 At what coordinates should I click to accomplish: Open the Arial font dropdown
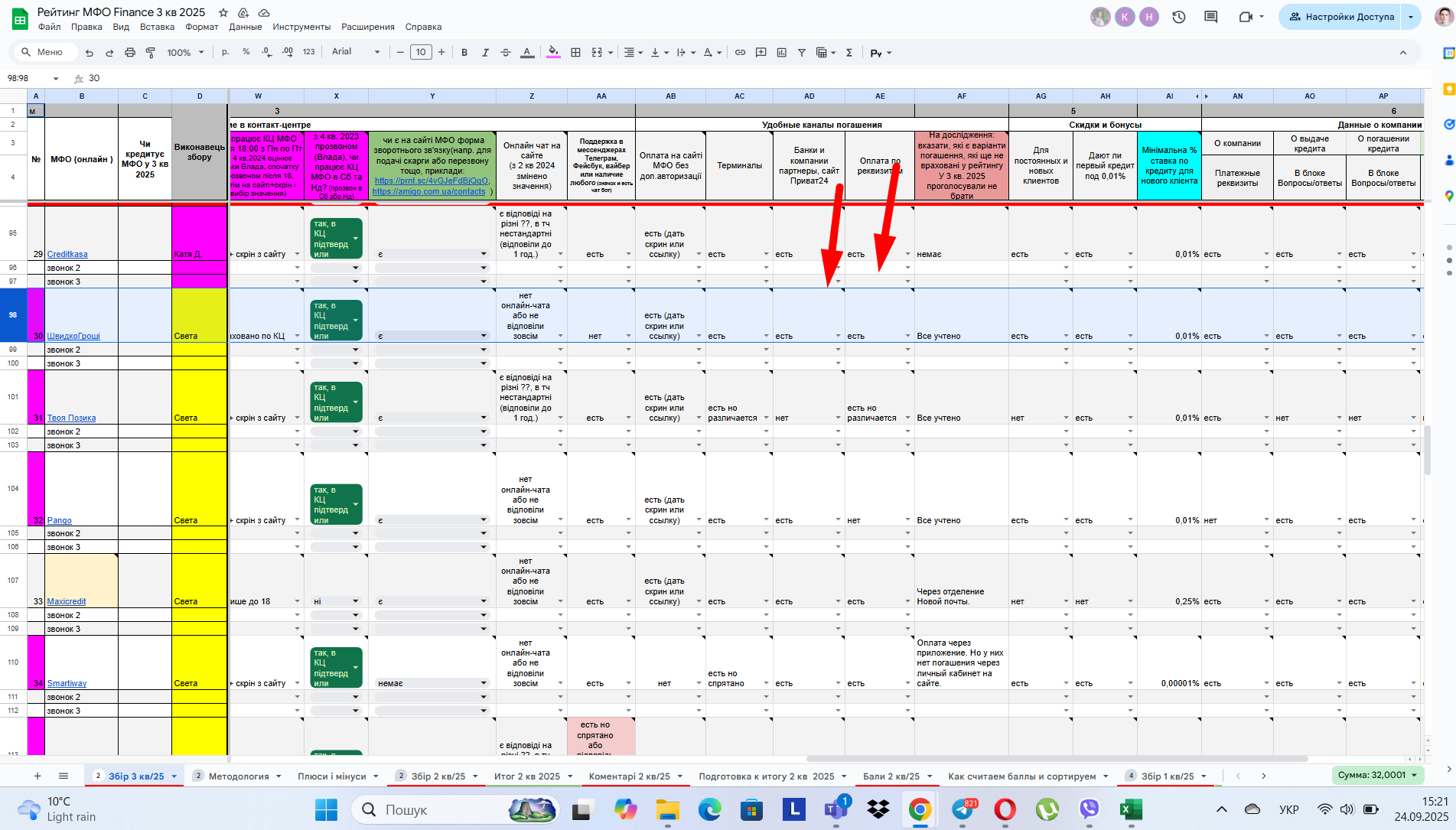click(x=356, y=52)
